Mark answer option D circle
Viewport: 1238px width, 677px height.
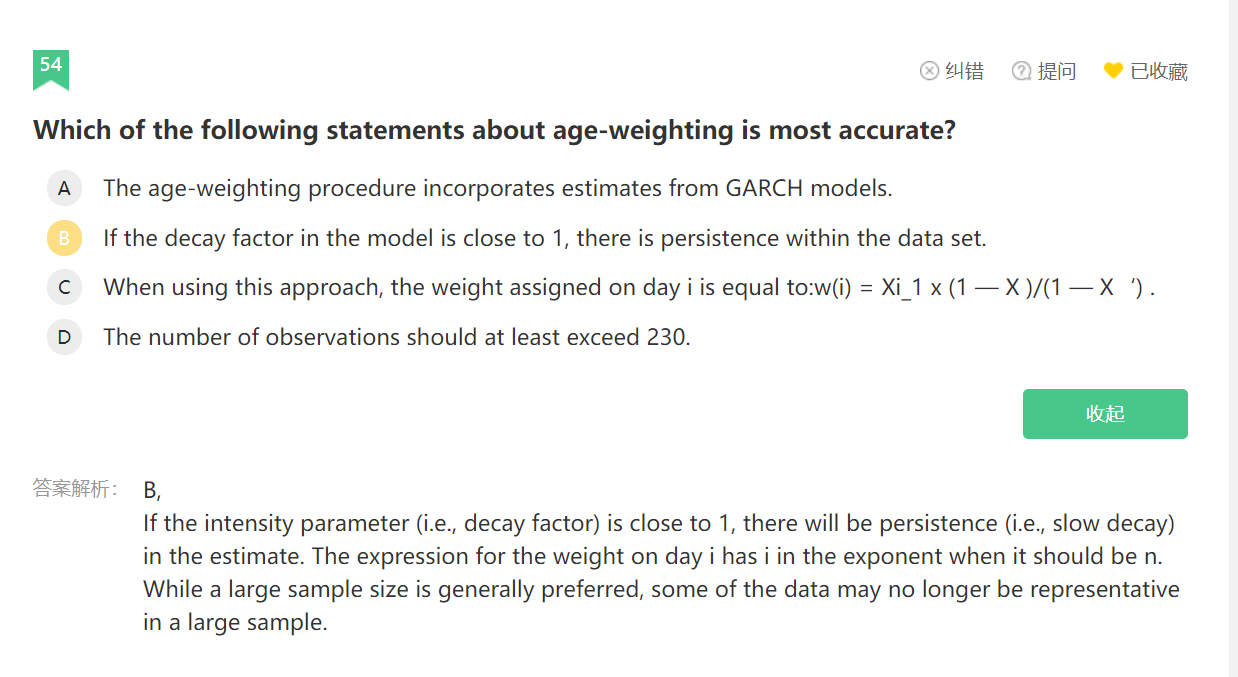pyautogui.click(x=64, y=337)
